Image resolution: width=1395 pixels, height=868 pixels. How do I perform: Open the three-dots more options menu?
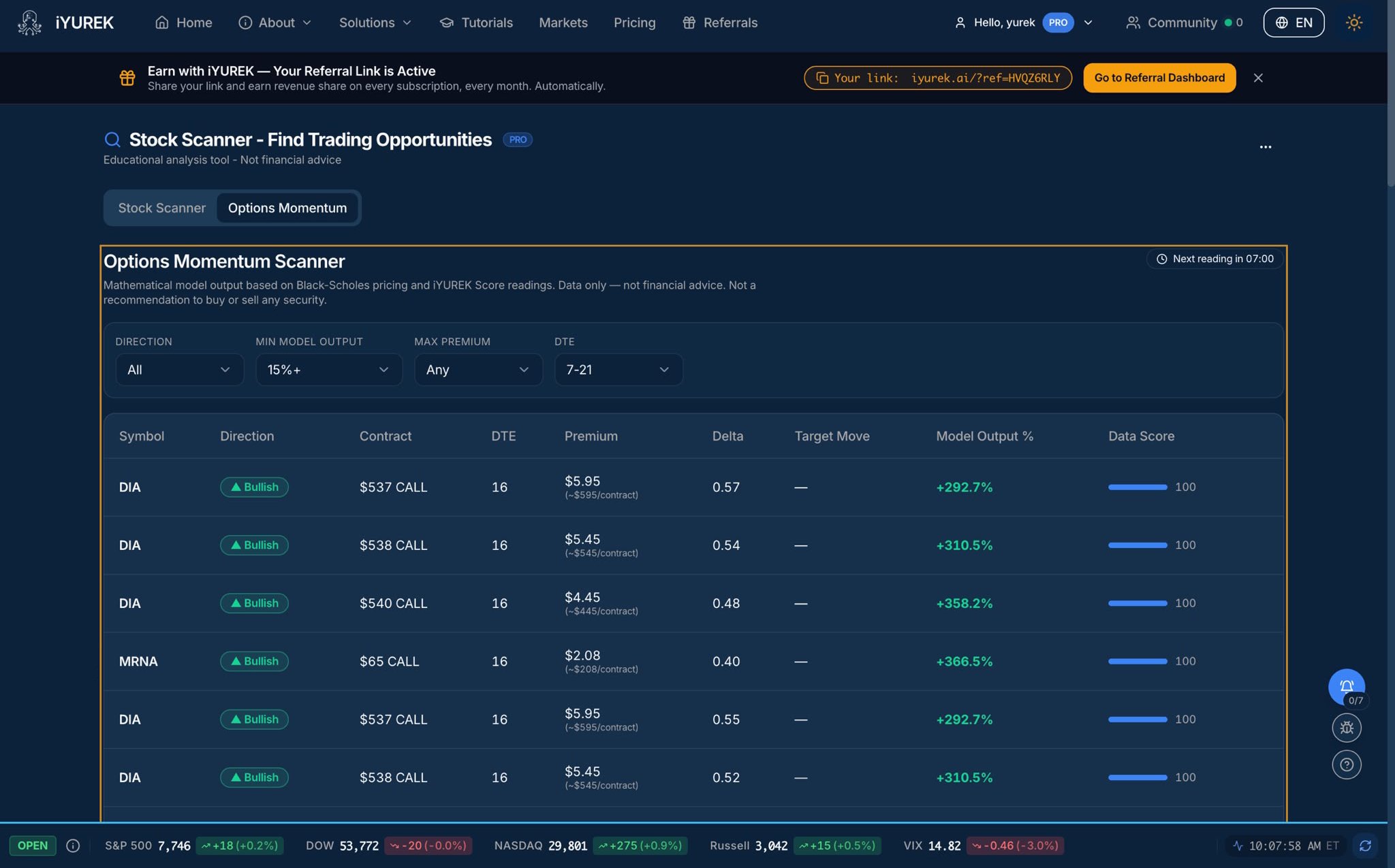(1265, 147)
